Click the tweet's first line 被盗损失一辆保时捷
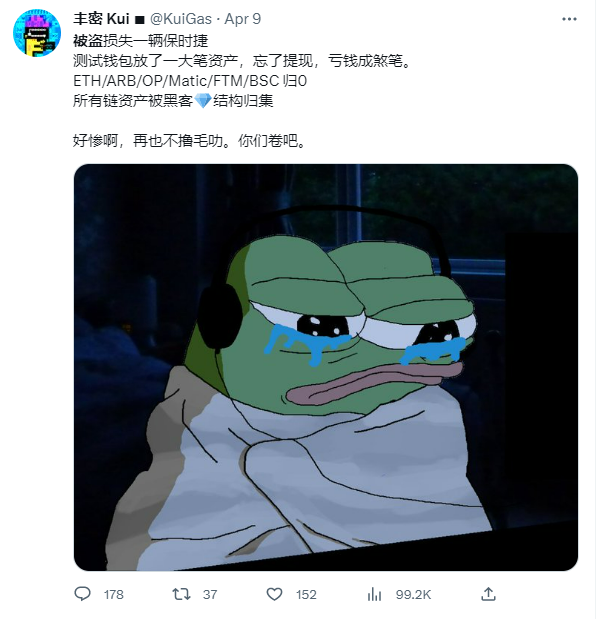 tap(141, 41)
